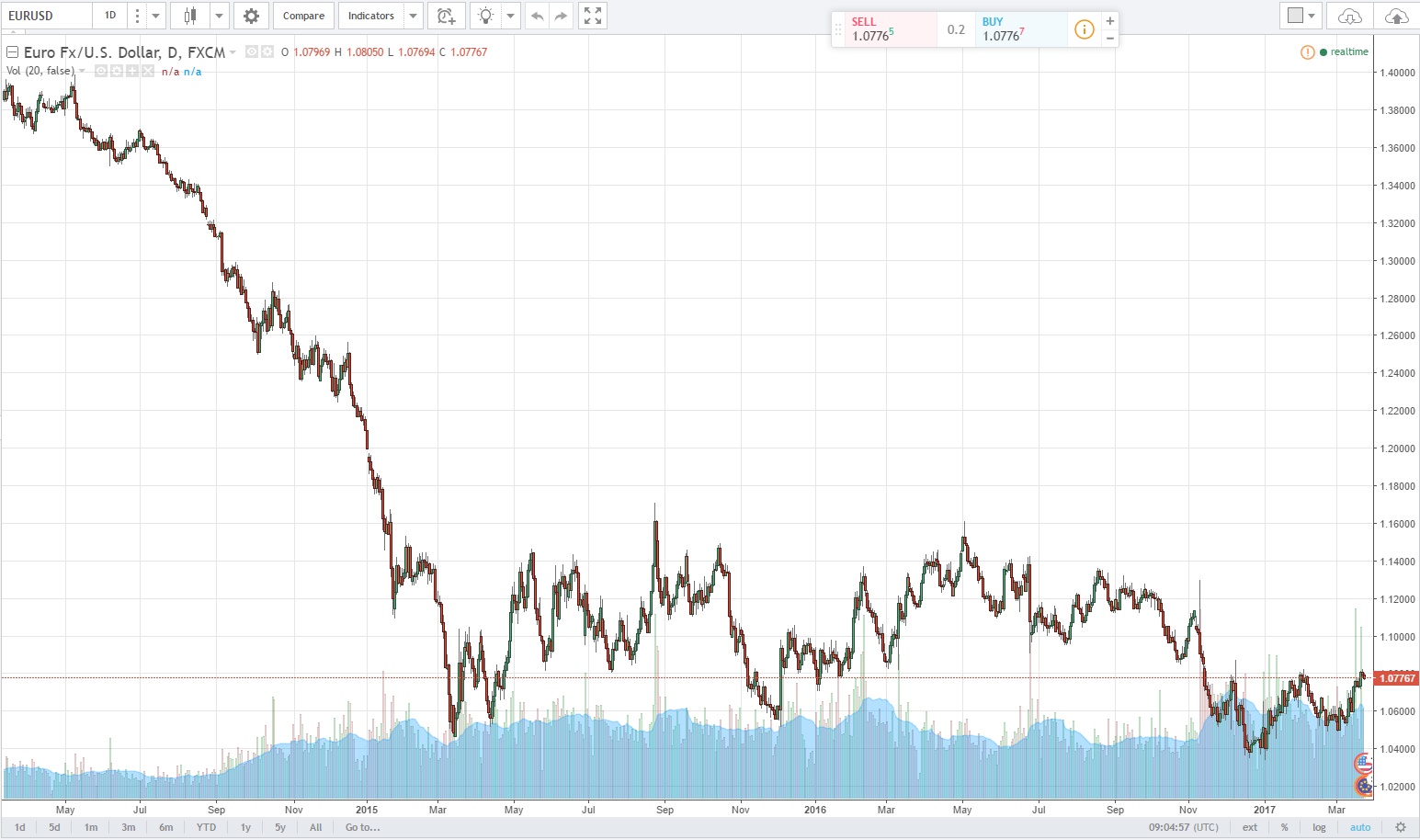Expand dropdown next to Vol (20, false)
Viewport: 1420px width, 840px height.
(82, 72)
